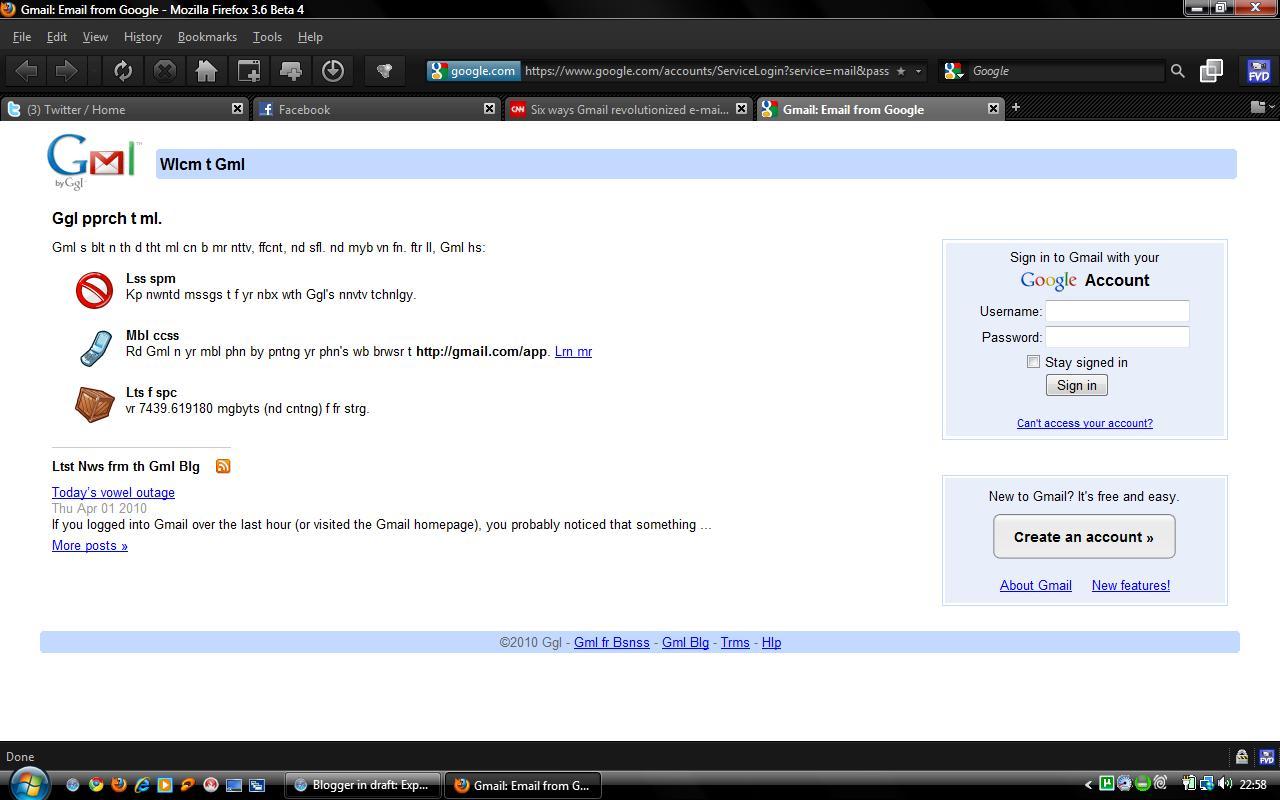This screenshot has height=800, width=1280.
Task: Open the URL bar history dropdown
Action: pos(918,71)
